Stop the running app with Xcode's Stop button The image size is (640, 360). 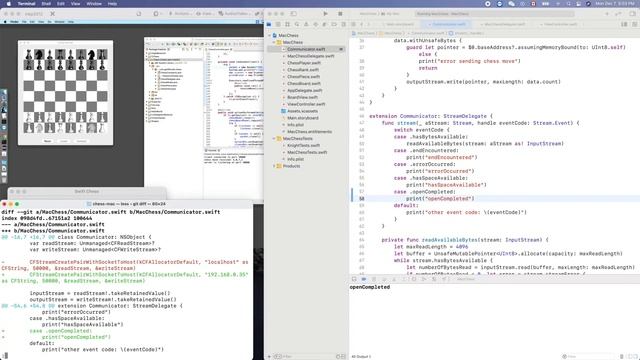340,14
